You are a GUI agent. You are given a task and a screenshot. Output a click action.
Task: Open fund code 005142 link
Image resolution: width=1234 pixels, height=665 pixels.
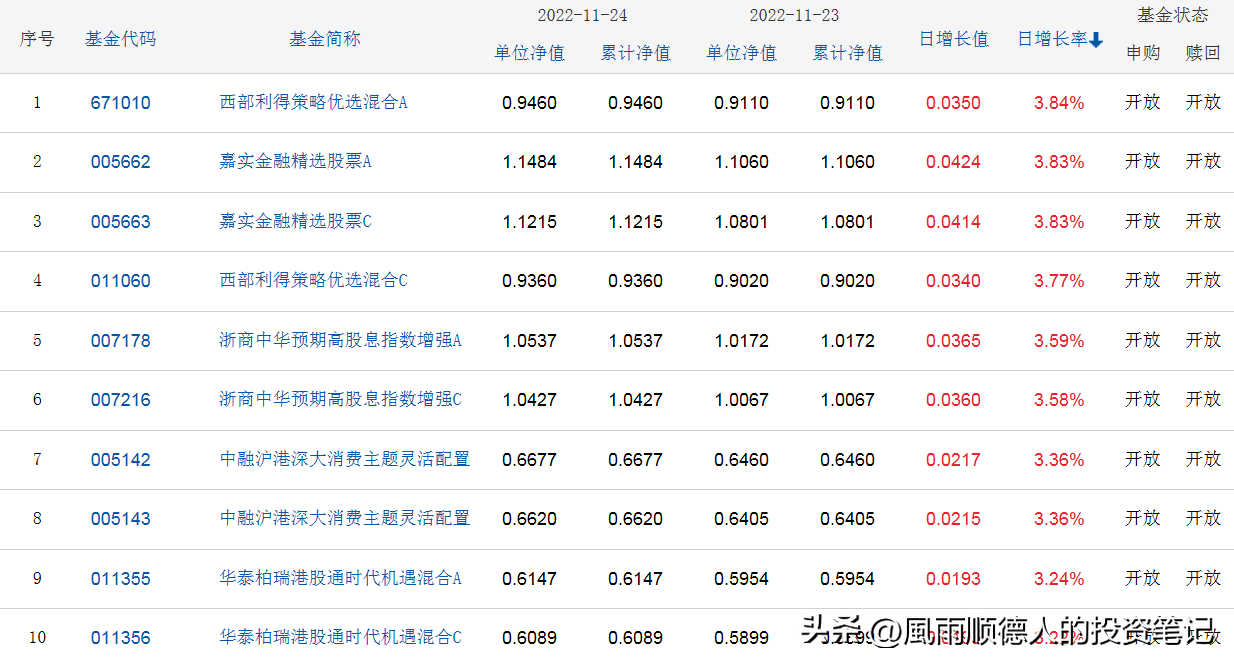click(x=120, y=459)
